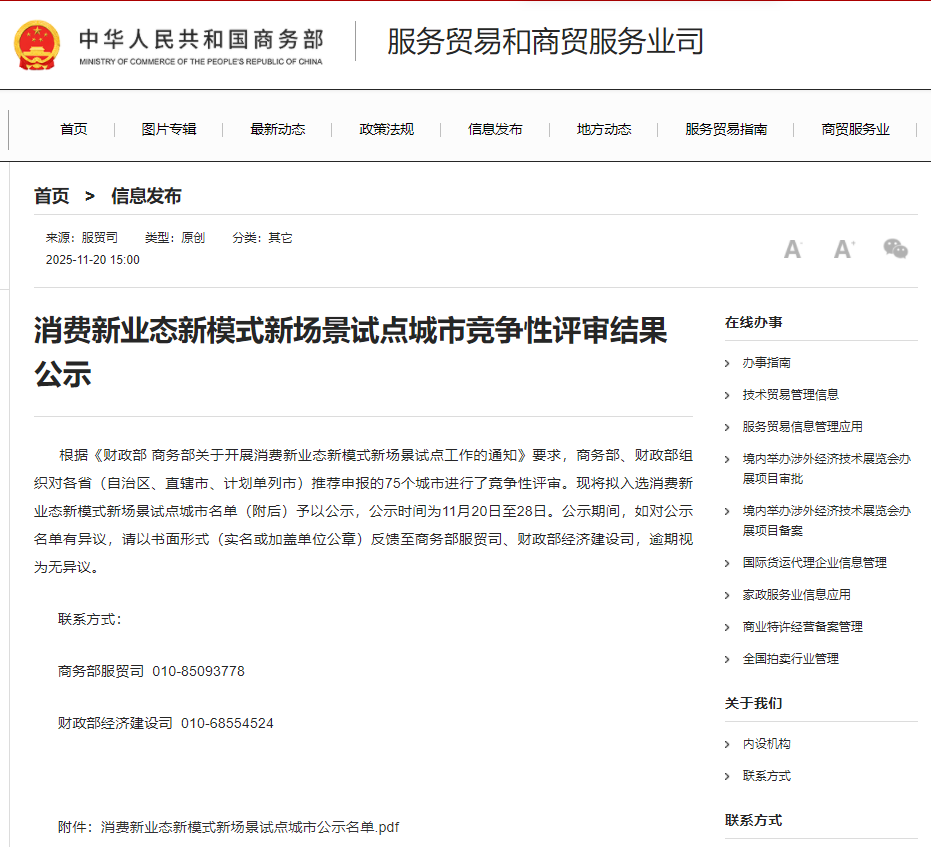931x847 pixels.
Task: Click the decrease font size A- icon
Action: pyautogui.click(x=792, y=249)
